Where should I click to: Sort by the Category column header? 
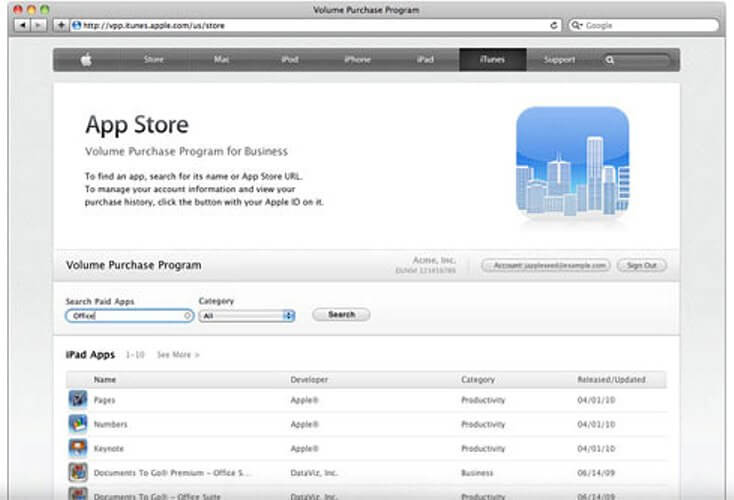[x=477, y=380]
